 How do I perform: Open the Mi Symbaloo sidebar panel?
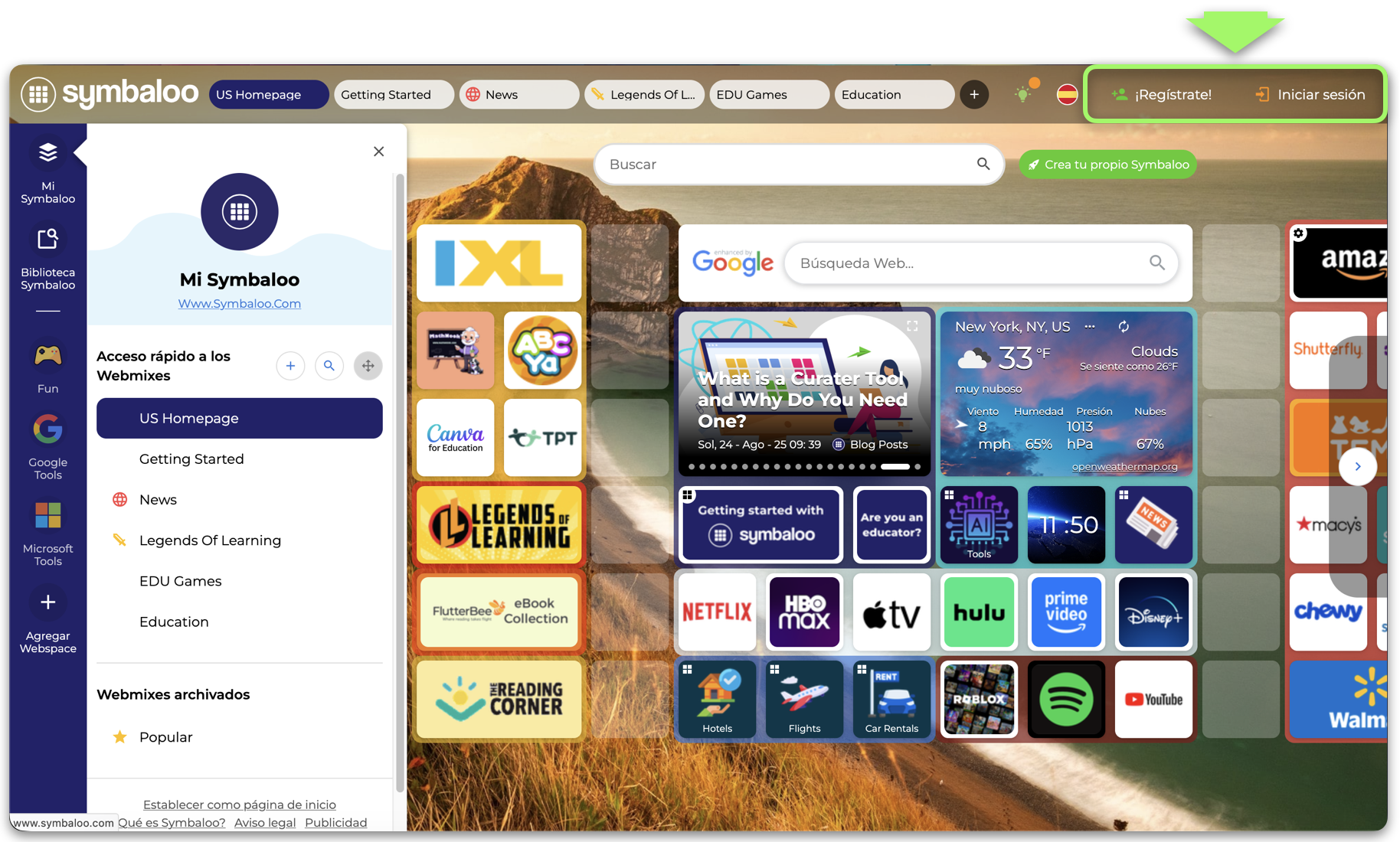tap(47, 171)
